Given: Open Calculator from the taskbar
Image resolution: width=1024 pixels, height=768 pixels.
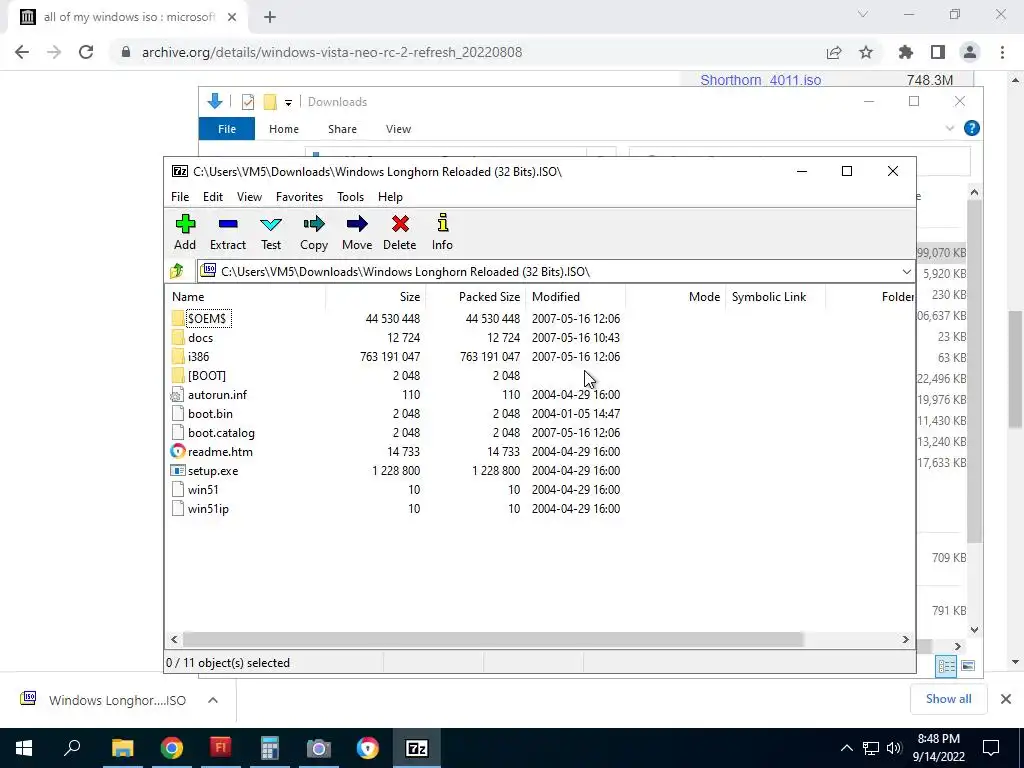Looking at the screenshot, I should click(270, 748).
